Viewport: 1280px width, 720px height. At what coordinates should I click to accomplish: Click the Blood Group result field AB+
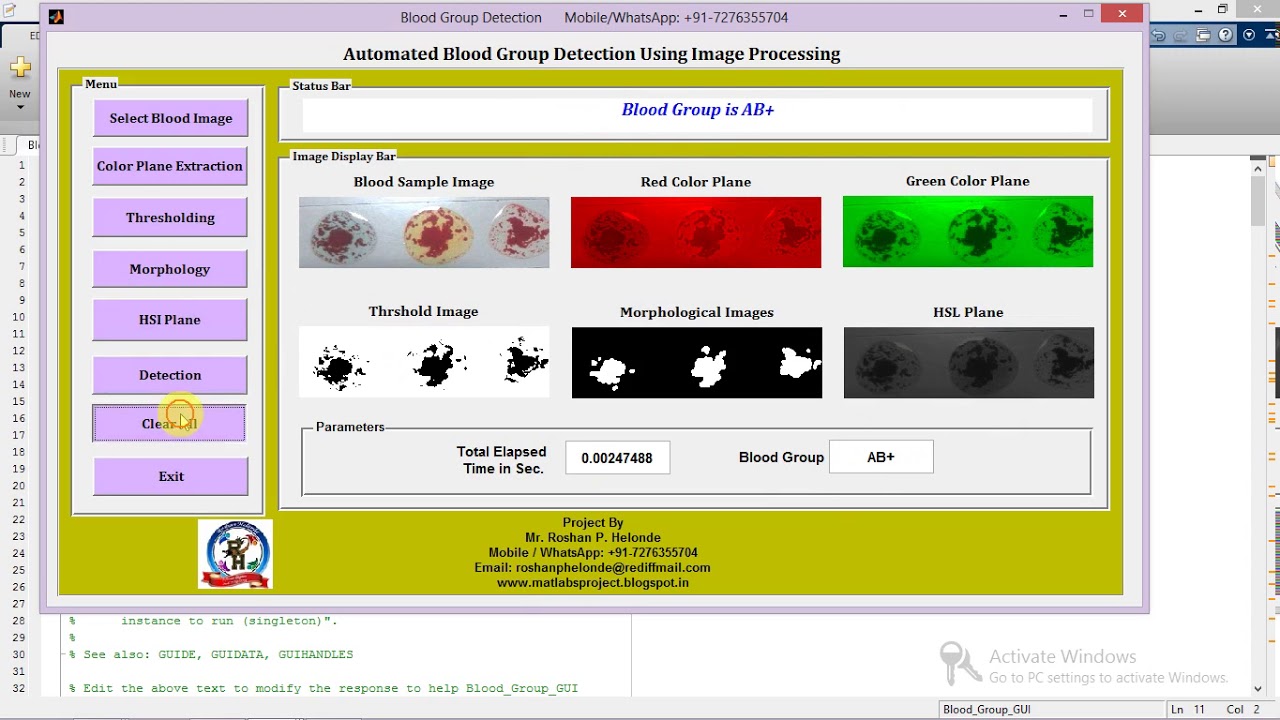pyautogui.click(x=881, y=457)
